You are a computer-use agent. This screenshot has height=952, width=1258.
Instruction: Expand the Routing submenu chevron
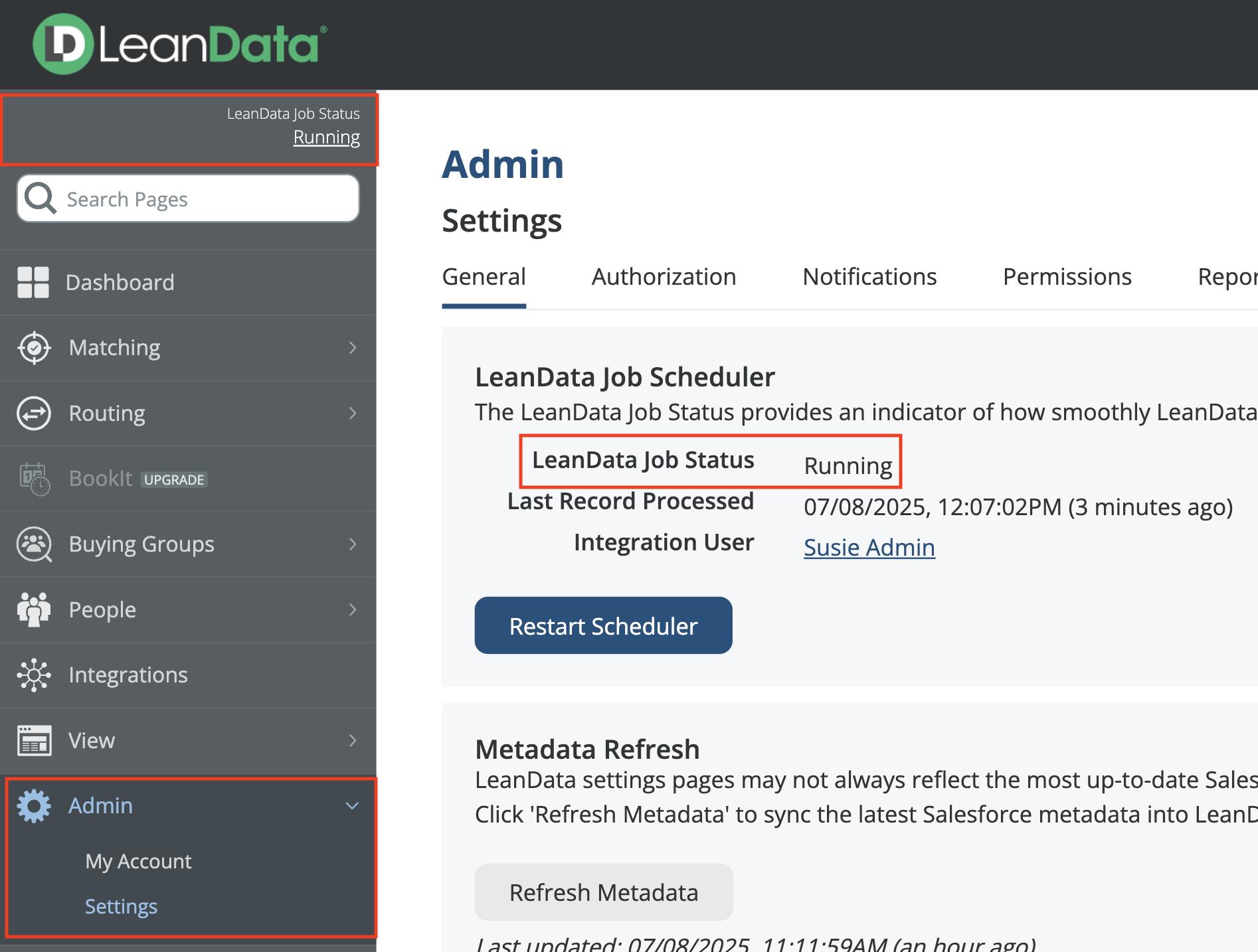click(x=353, y=414)
